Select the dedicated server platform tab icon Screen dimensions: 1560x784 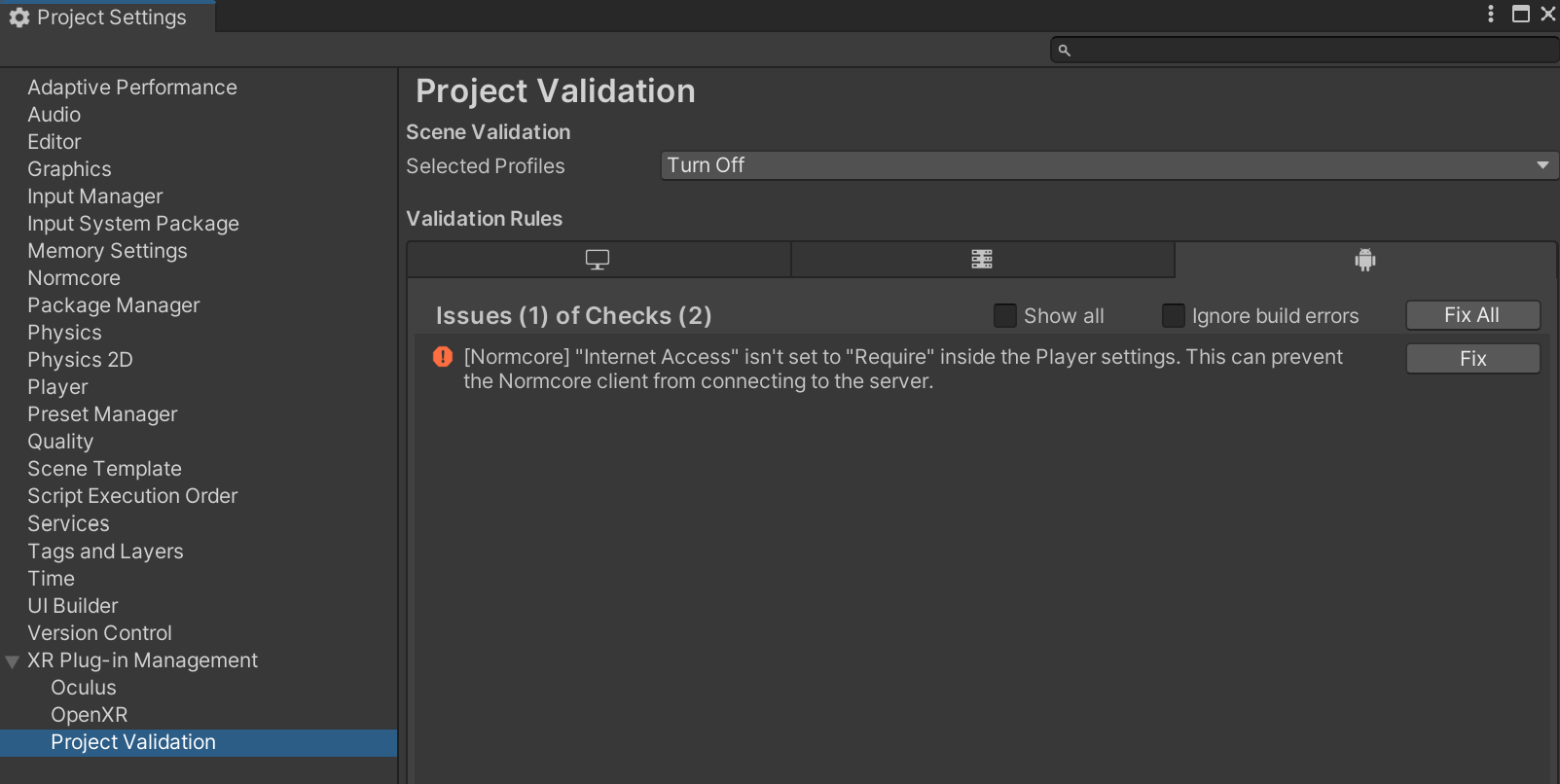pyautogui.click(x=982, y=260)
